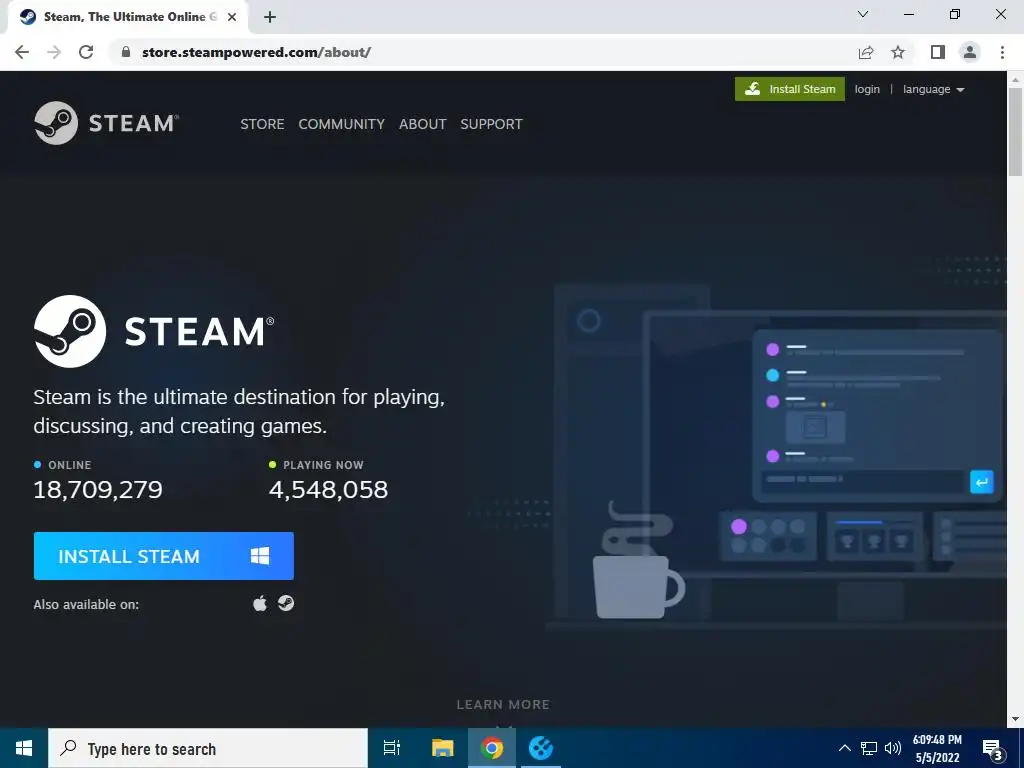Open the tab search chevron

pyautogui.click(x=863, y=14)
